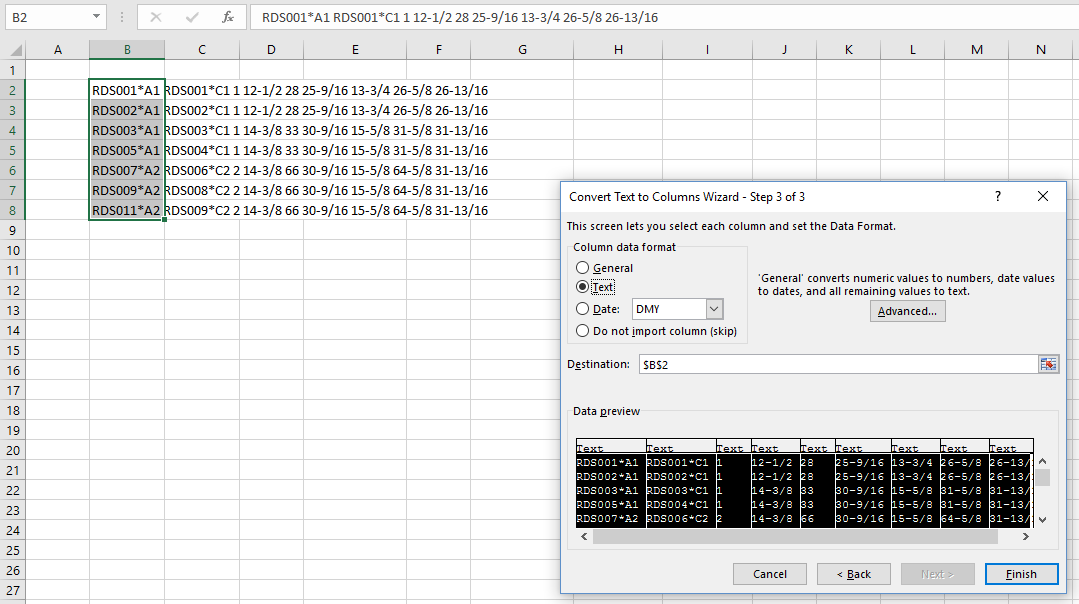Select column C header
The height and width of the screenshot is (604, 1079).
pos(202,50)
